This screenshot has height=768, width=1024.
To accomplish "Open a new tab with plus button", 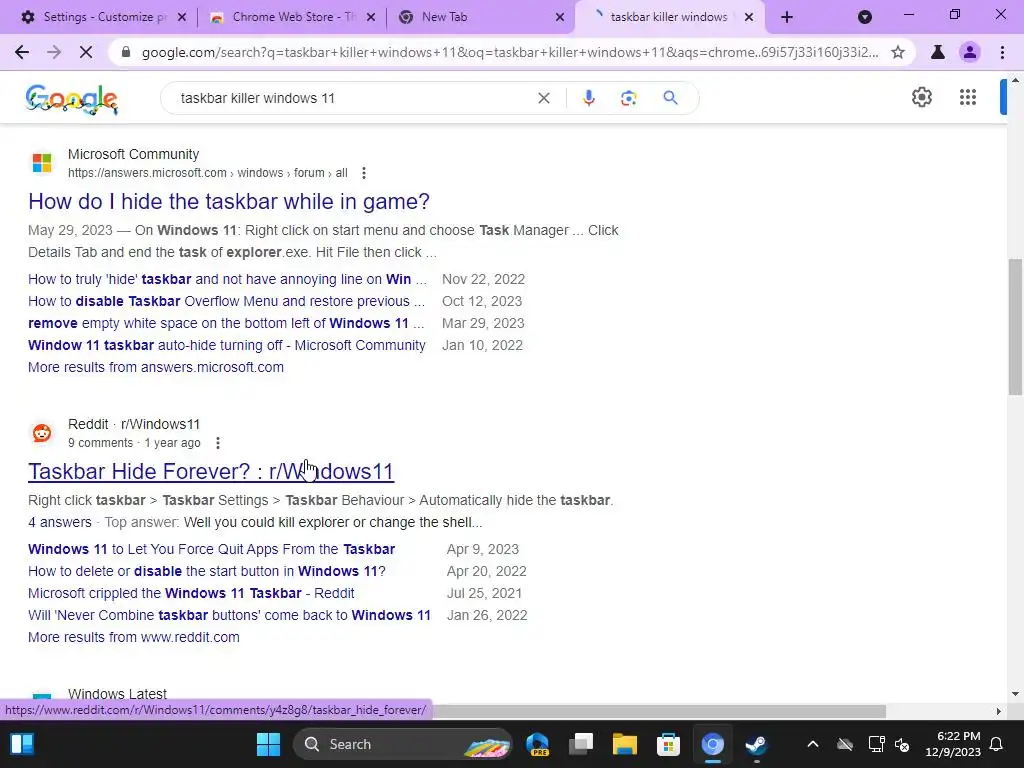I will (x=787, y=17).
